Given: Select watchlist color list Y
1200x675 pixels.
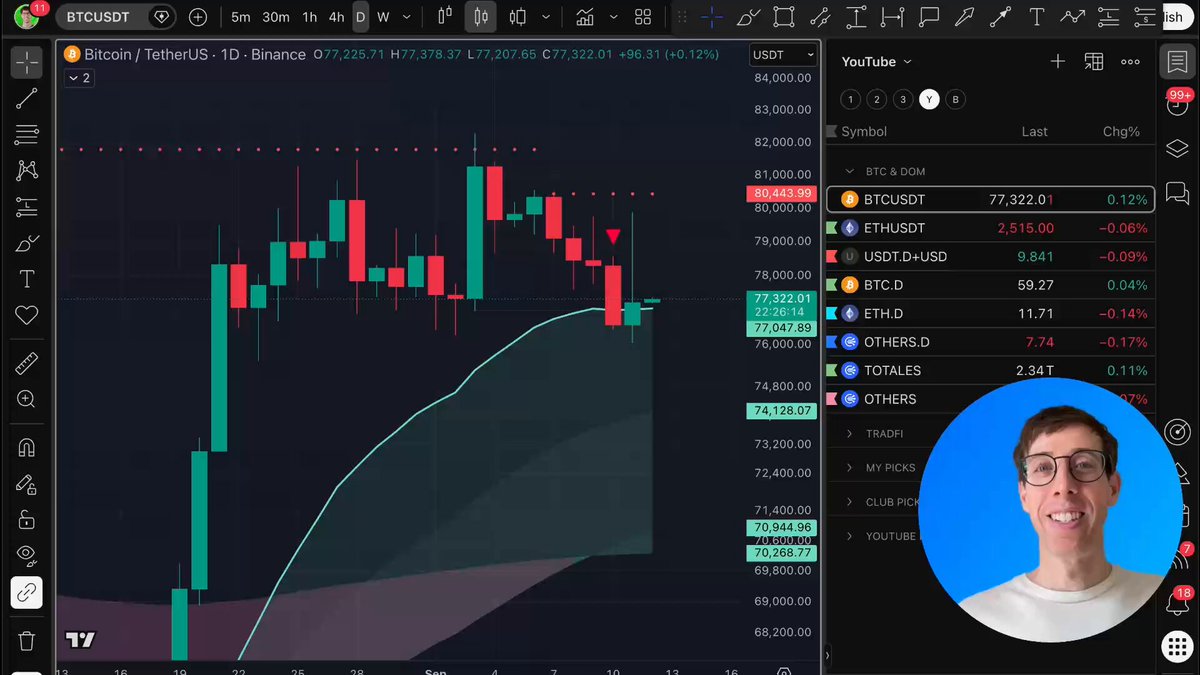Looking at the screenshot, I should [x=929, y=99].
